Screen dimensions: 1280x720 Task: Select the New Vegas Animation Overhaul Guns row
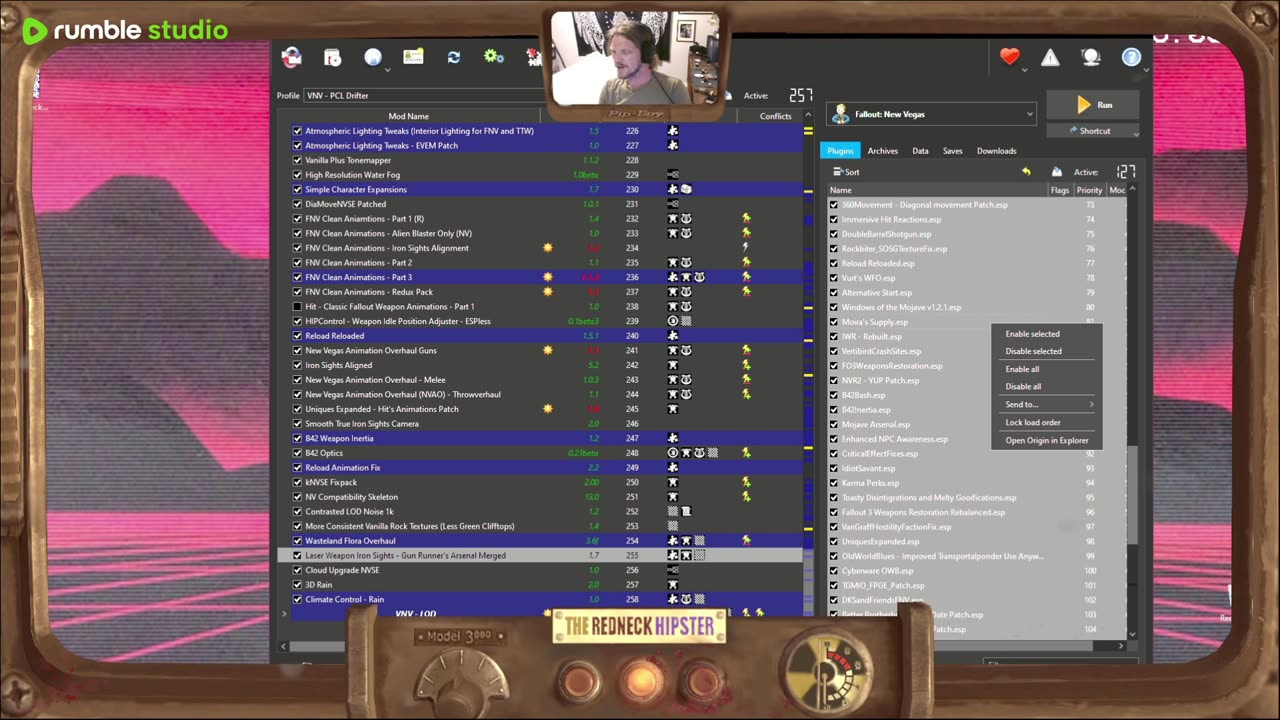point(540,351)
